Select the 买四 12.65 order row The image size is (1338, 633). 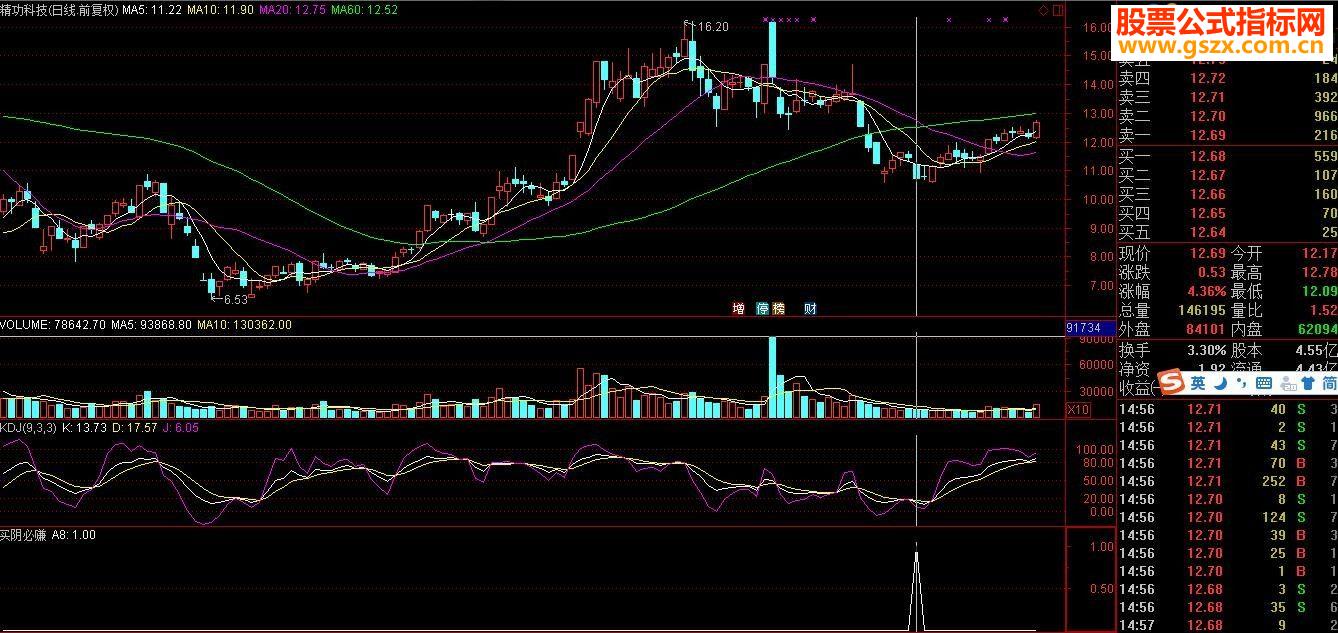pos(1227,213)
